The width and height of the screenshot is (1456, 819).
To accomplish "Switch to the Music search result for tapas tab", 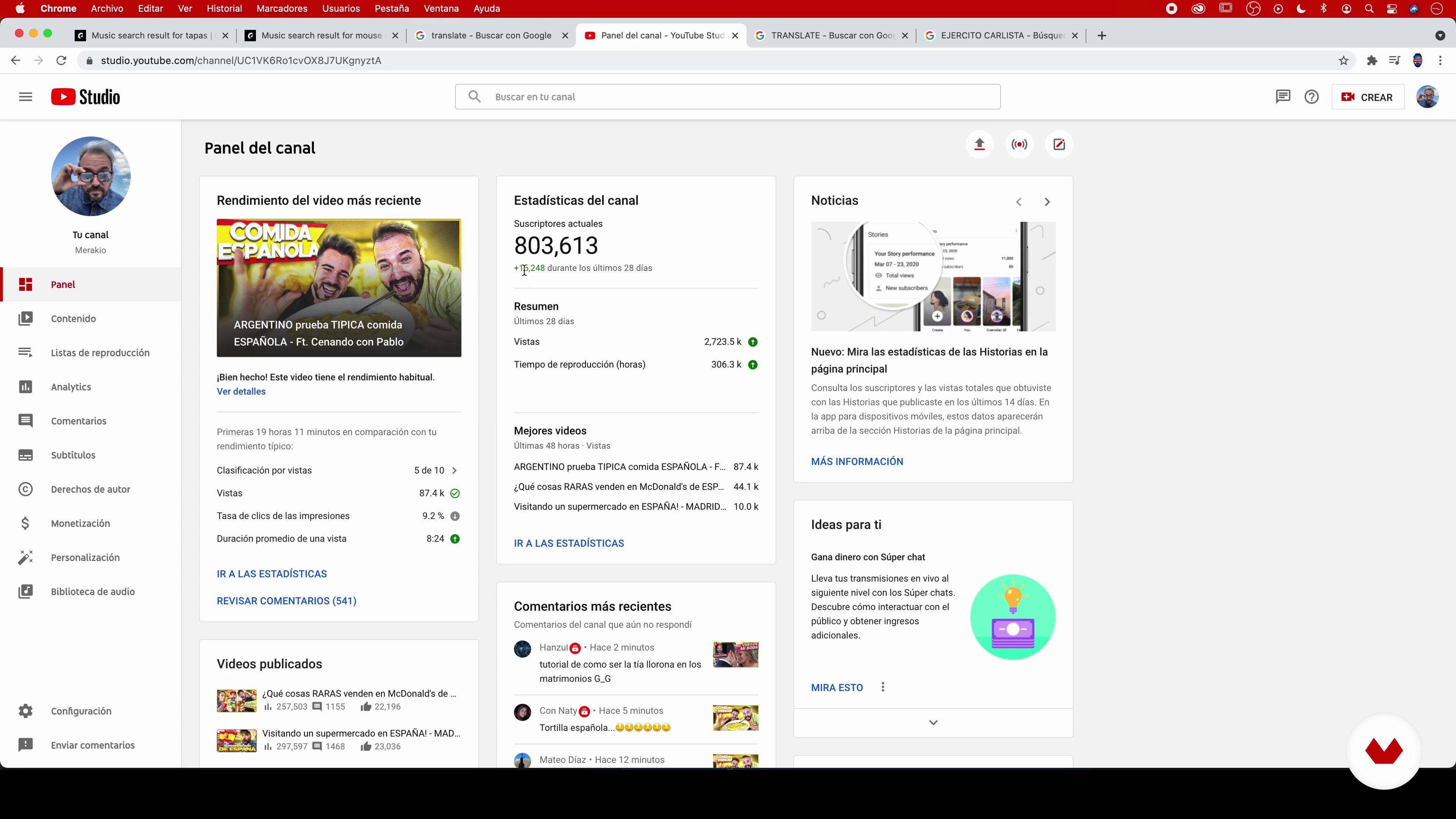I will pyautogui.click(x=151, y=35).
